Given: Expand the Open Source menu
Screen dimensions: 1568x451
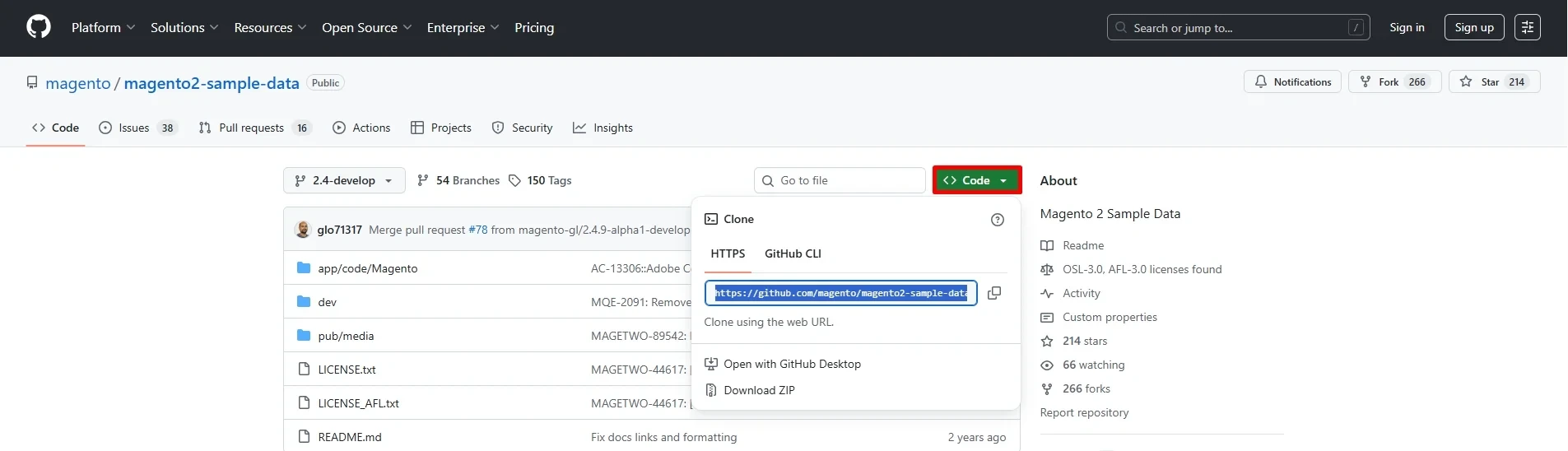Looking at the screenshot, I should (366, 27).
